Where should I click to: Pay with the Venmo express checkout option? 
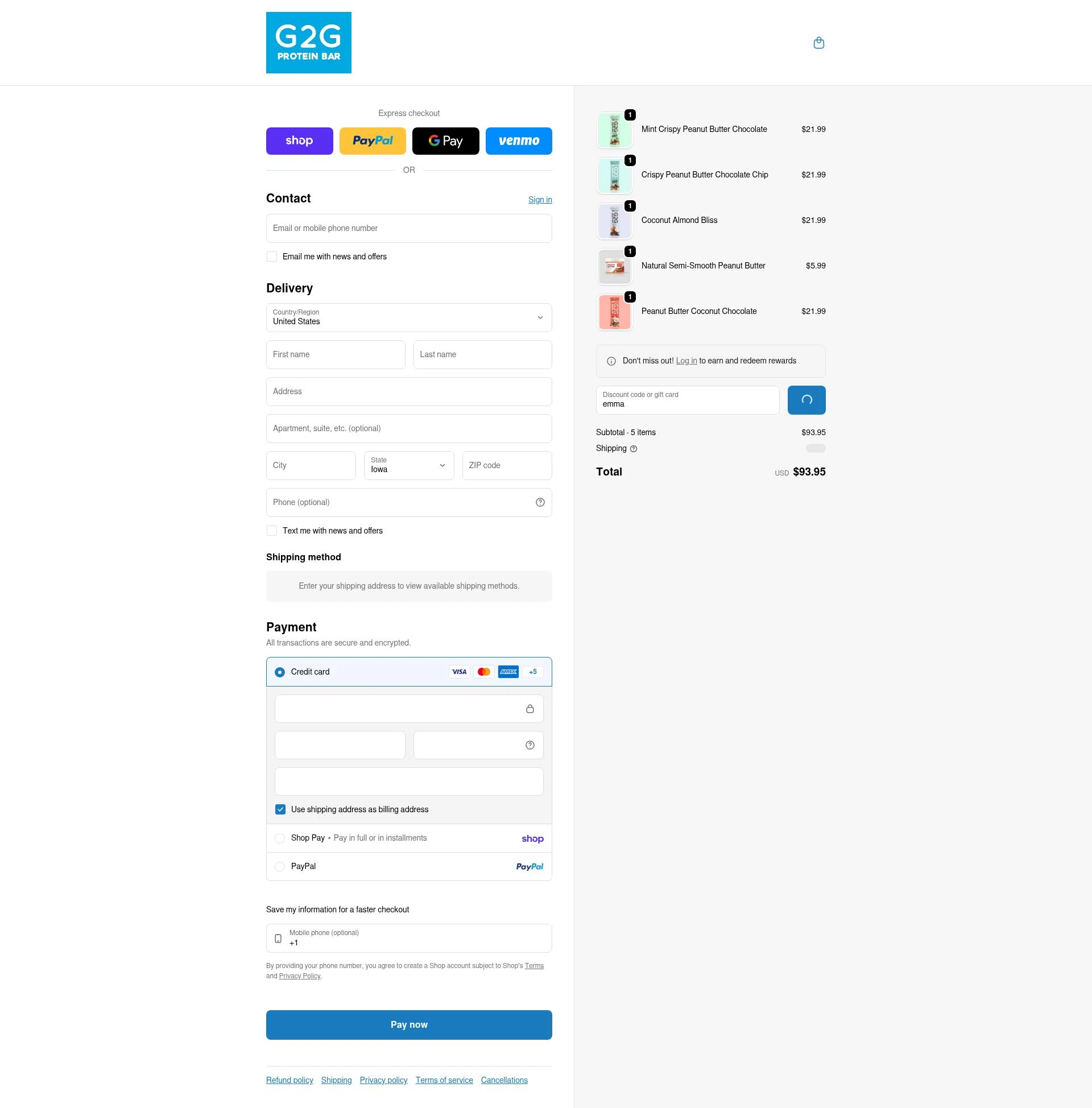[518, 141]
